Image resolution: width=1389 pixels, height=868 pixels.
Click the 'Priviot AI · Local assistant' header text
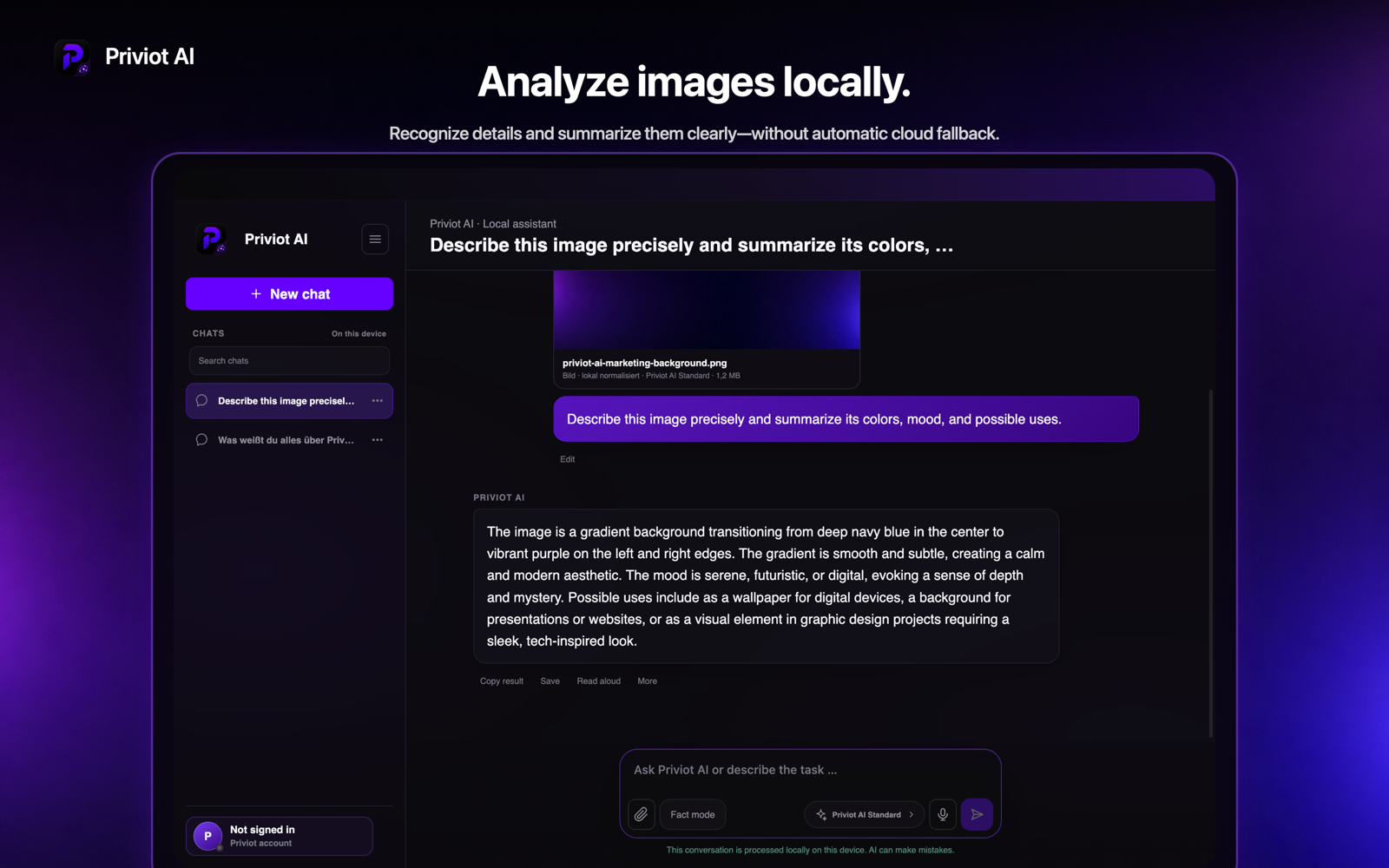[492, 224]
